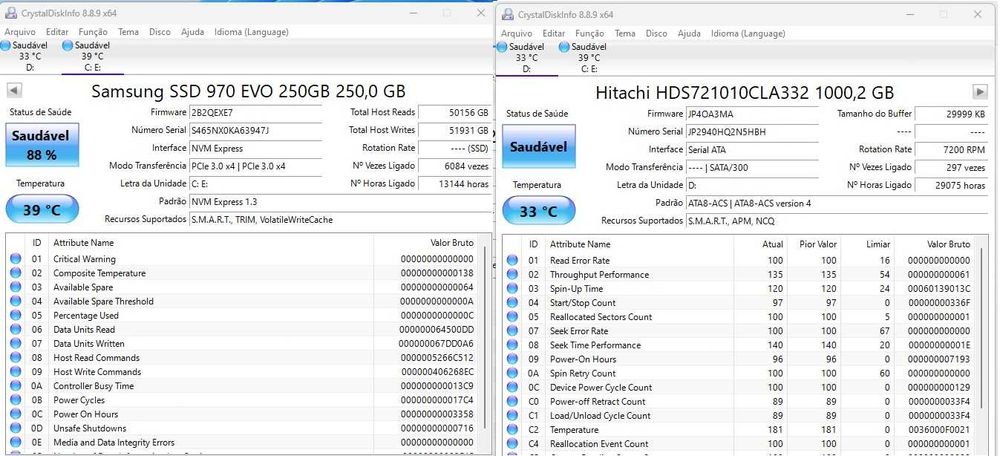Open Disco menu in left window
The height and width of the screenshot is (456, 1000).
(160, 32)
